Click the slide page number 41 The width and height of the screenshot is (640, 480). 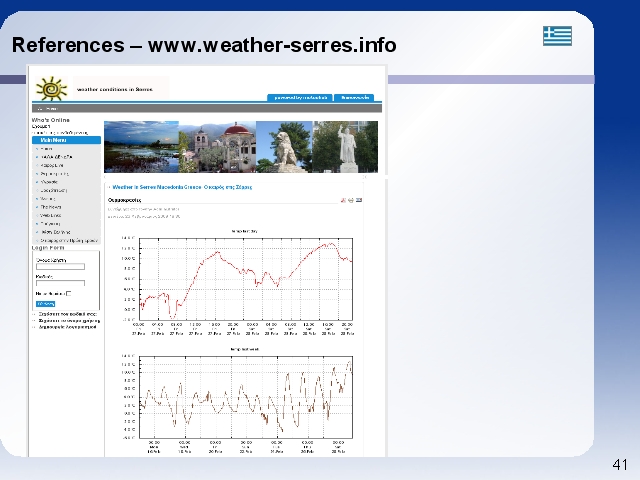[x=620, y=464]
